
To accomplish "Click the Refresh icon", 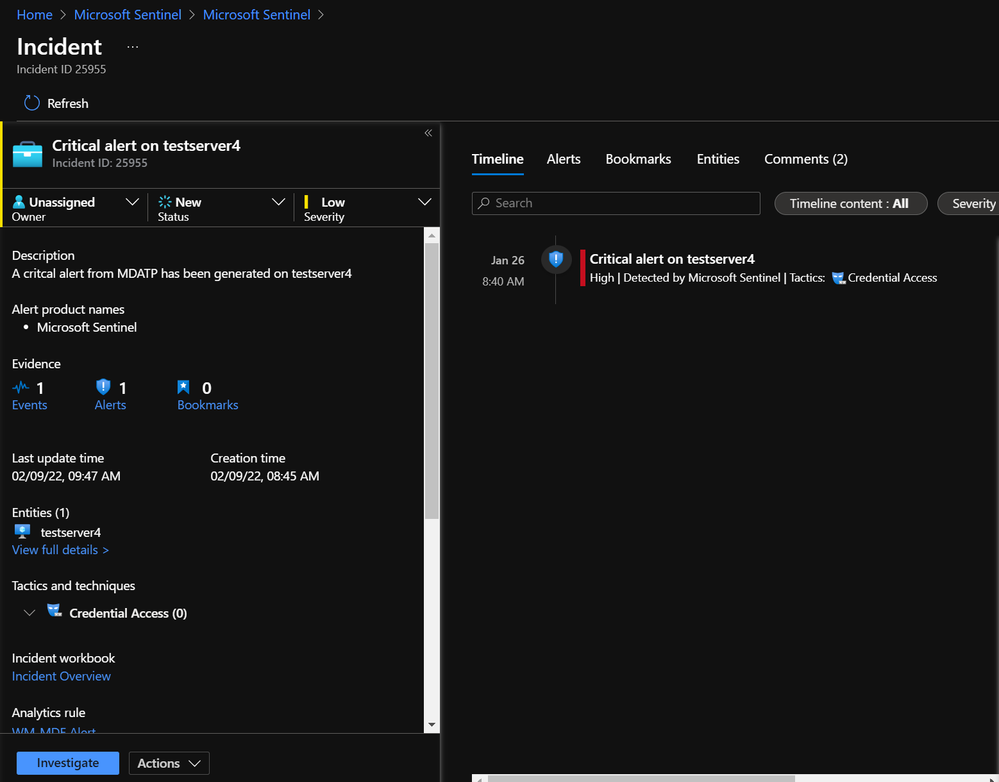I will [32, 103].
